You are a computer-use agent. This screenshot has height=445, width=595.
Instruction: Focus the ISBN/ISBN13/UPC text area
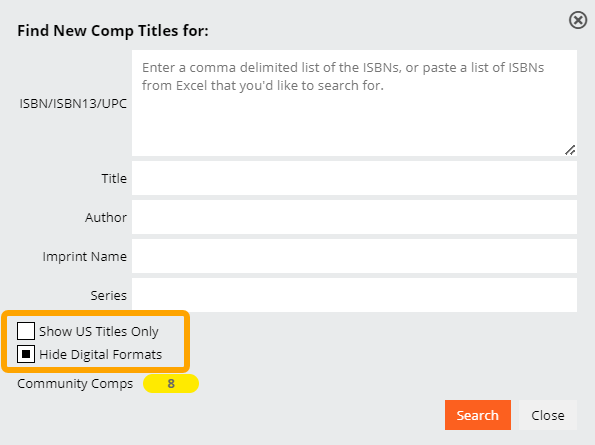pos(354,103)
